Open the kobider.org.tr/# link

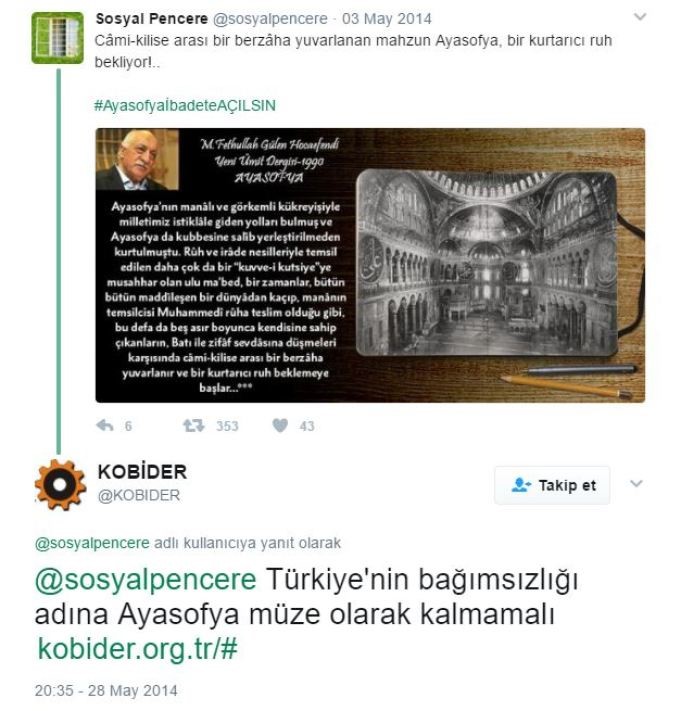tap(137, 648)
